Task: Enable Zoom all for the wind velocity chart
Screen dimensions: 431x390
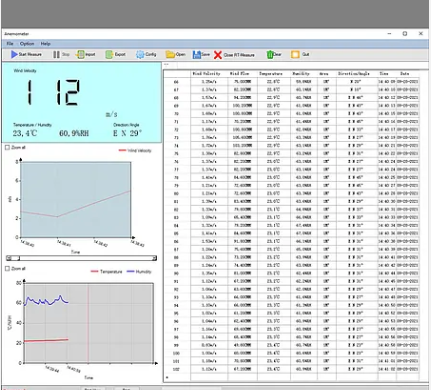Action: 7,147
